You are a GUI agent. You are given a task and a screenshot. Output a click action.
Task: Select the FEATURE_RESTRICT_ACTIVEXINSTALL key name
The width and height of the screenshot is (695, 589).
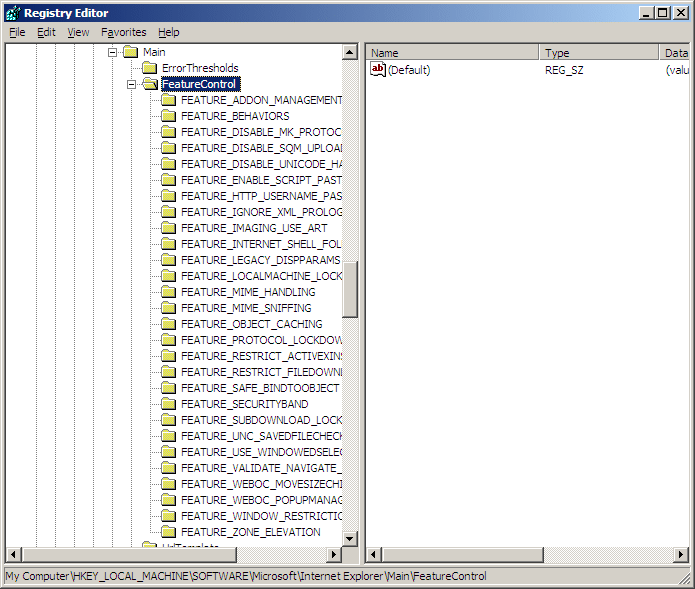[261, 356]
